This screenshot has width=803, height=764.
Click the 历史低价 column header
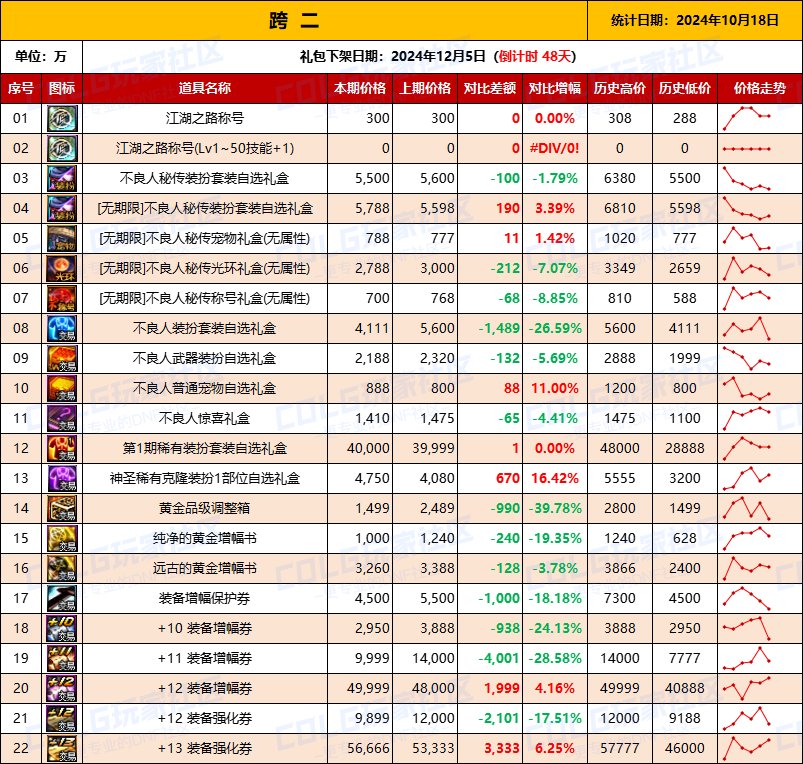[x=685, y=89]
